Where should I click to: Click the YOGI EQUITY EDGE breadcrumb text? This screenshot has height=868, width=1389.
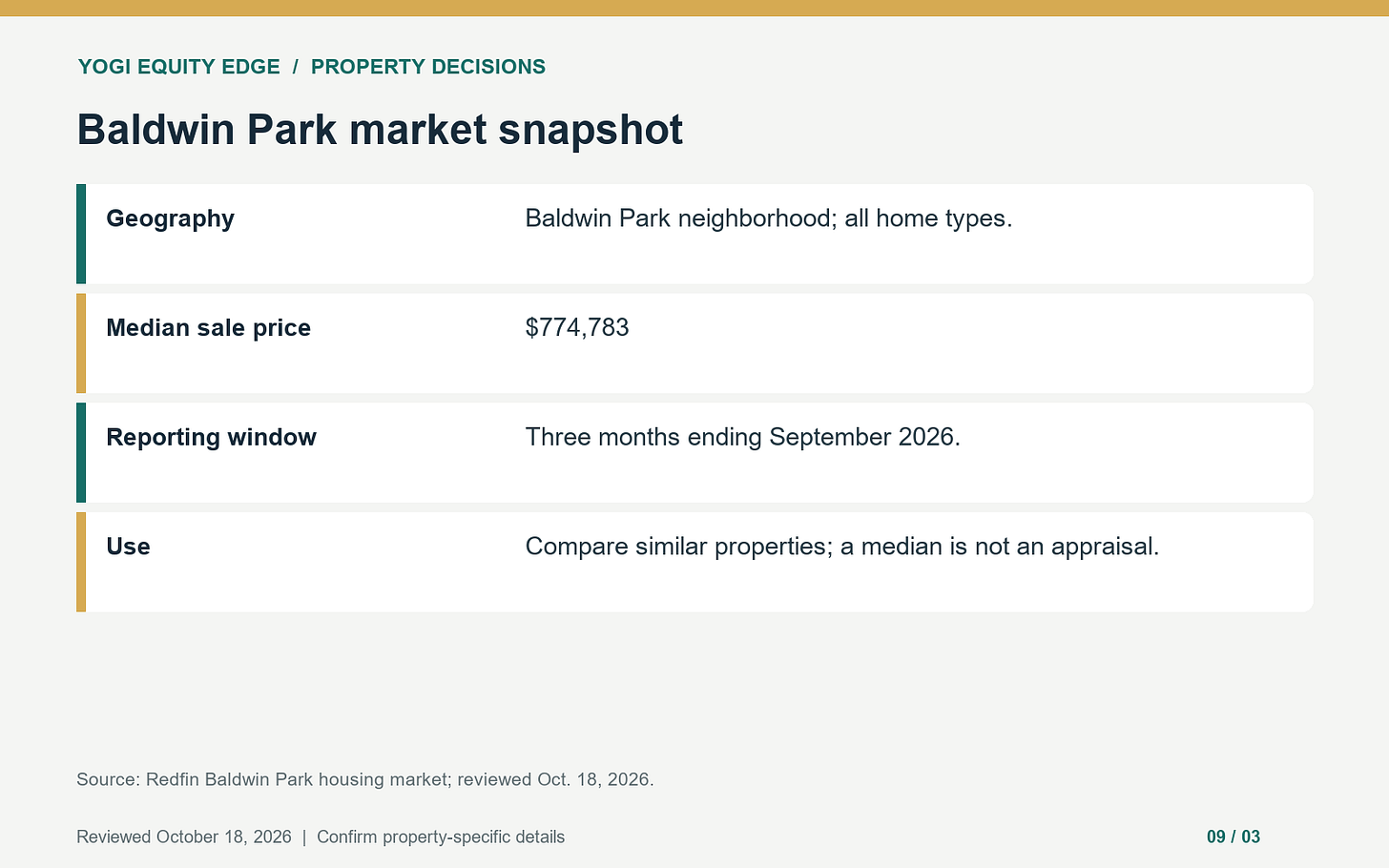(x=179, y=67)
